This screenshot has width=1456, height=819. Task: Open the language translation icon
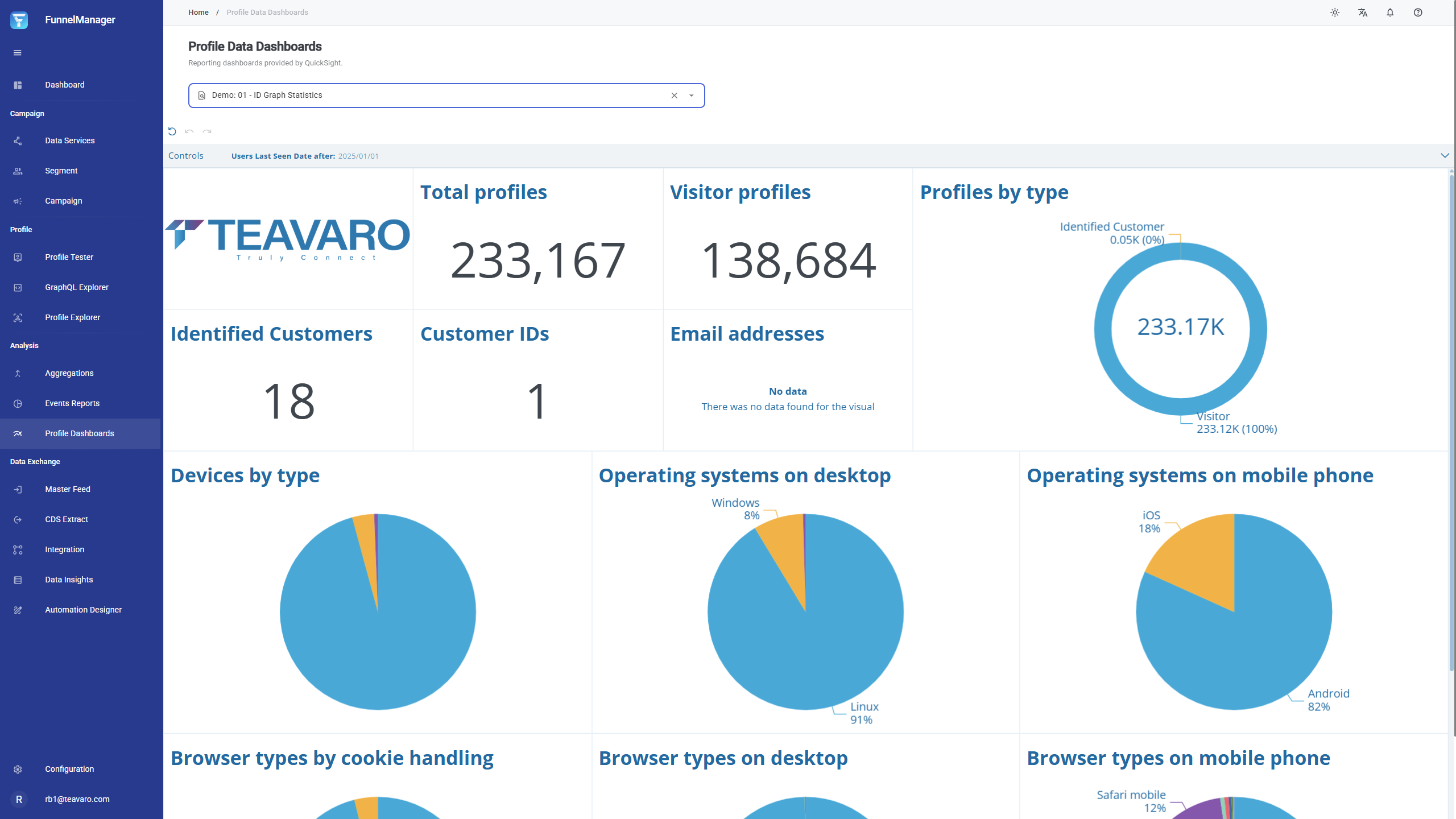point(1363,13)
